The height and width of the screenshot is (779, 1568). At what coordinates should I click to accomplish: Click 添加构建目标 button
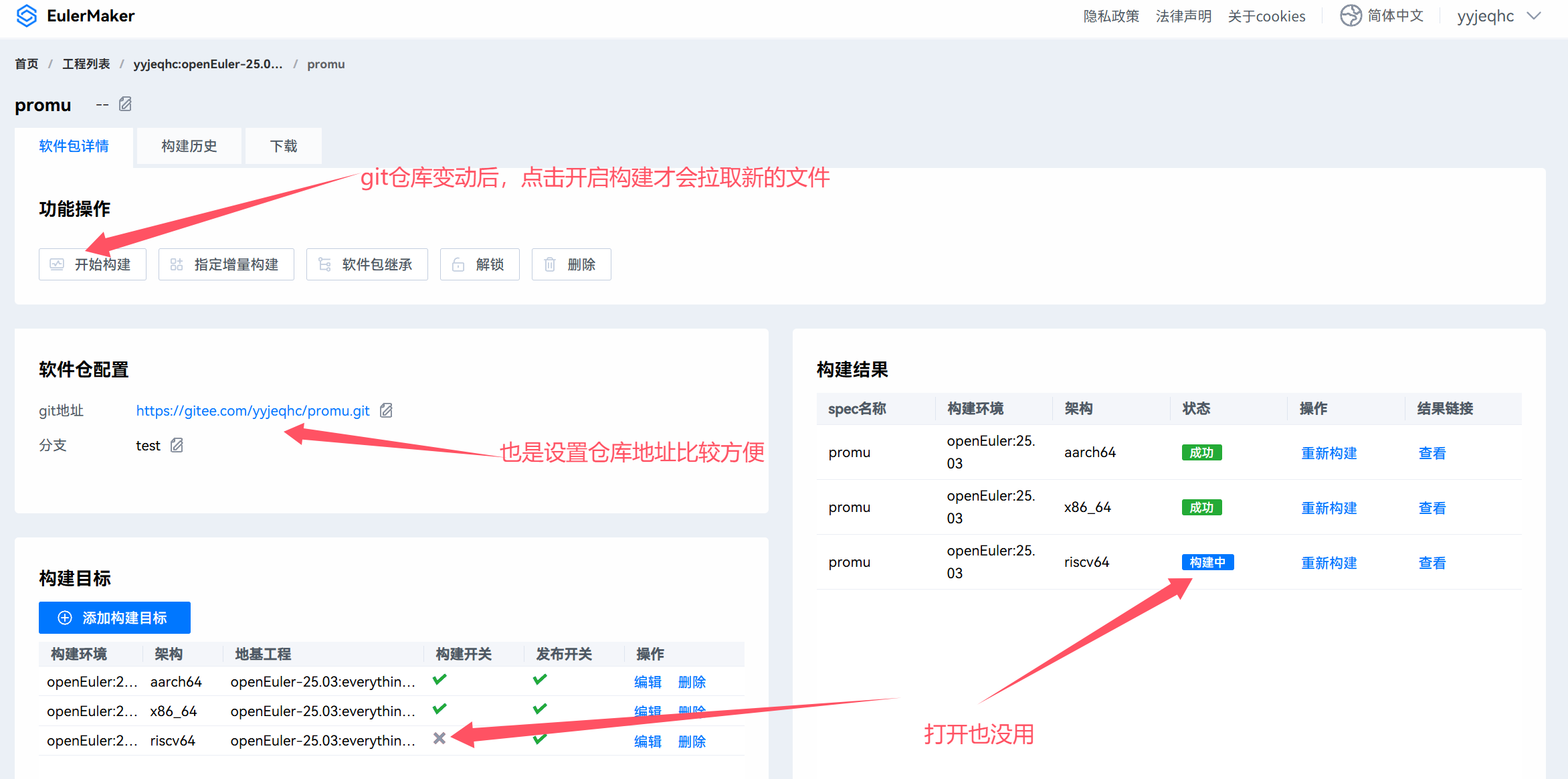click(114, 618)
